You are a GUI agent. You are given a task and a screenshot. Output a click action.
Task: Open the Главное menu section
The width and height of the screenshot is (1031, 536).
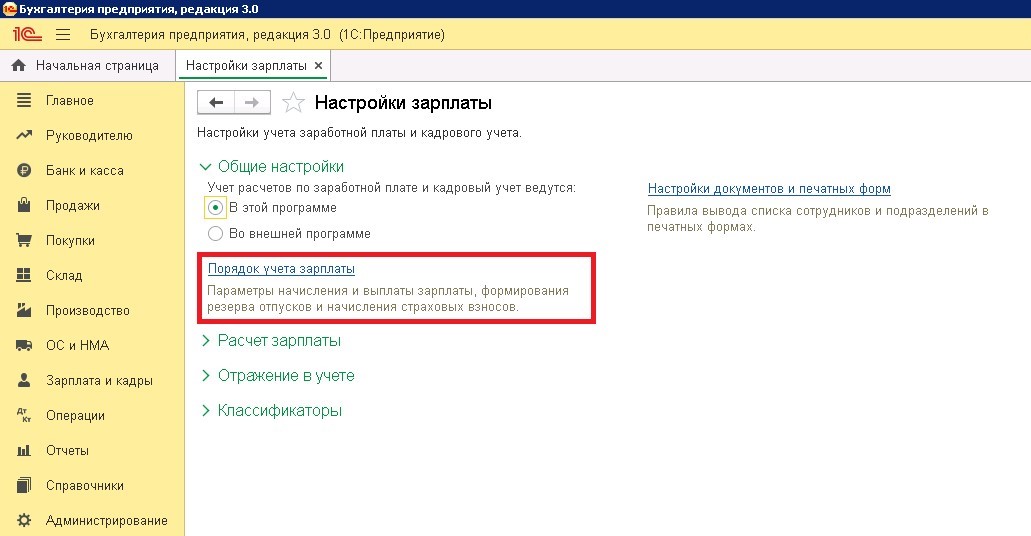click(70, 101)
